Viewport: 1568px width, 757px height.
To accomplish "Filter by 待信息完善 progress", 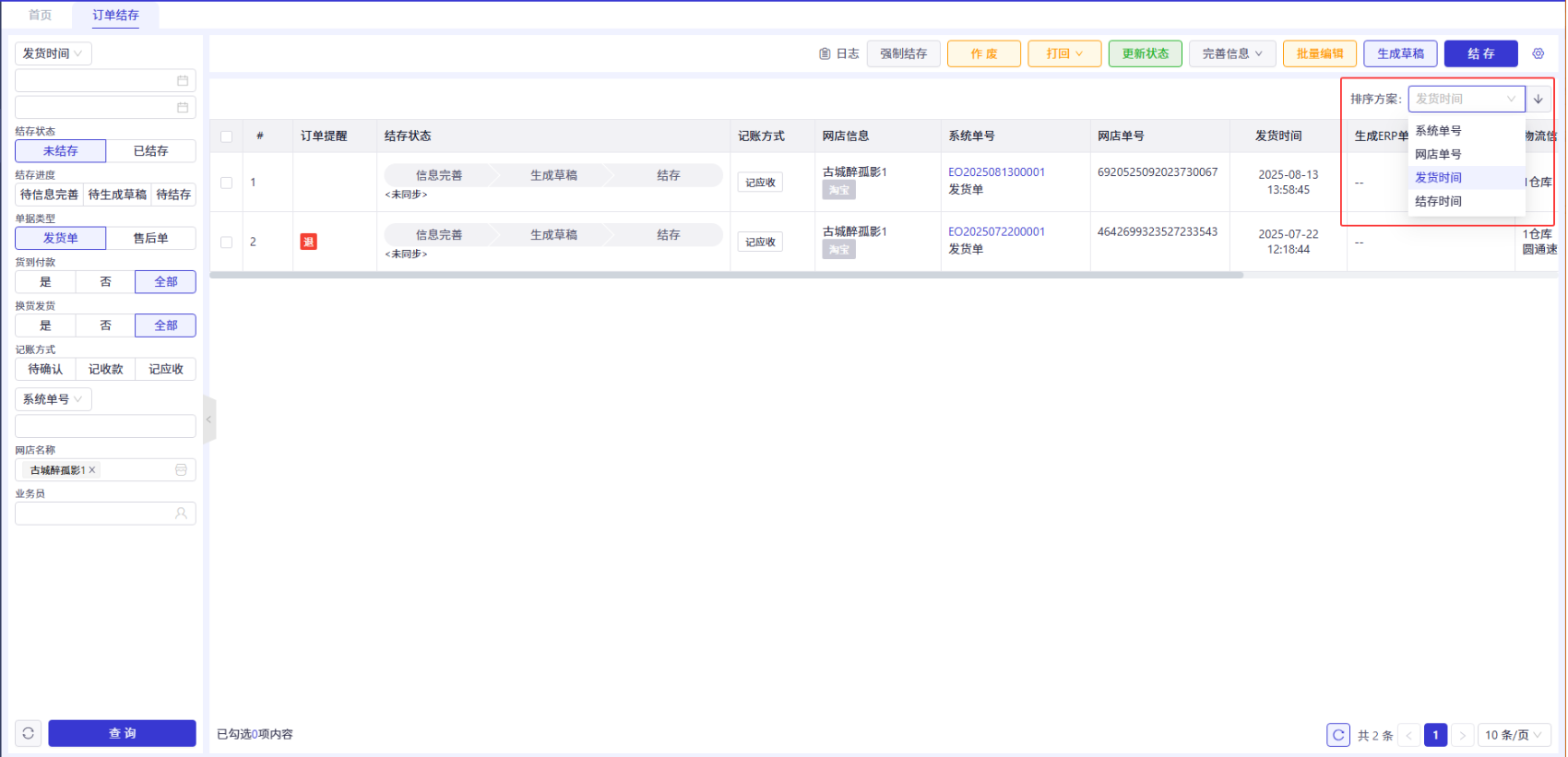I will point(50,195).
